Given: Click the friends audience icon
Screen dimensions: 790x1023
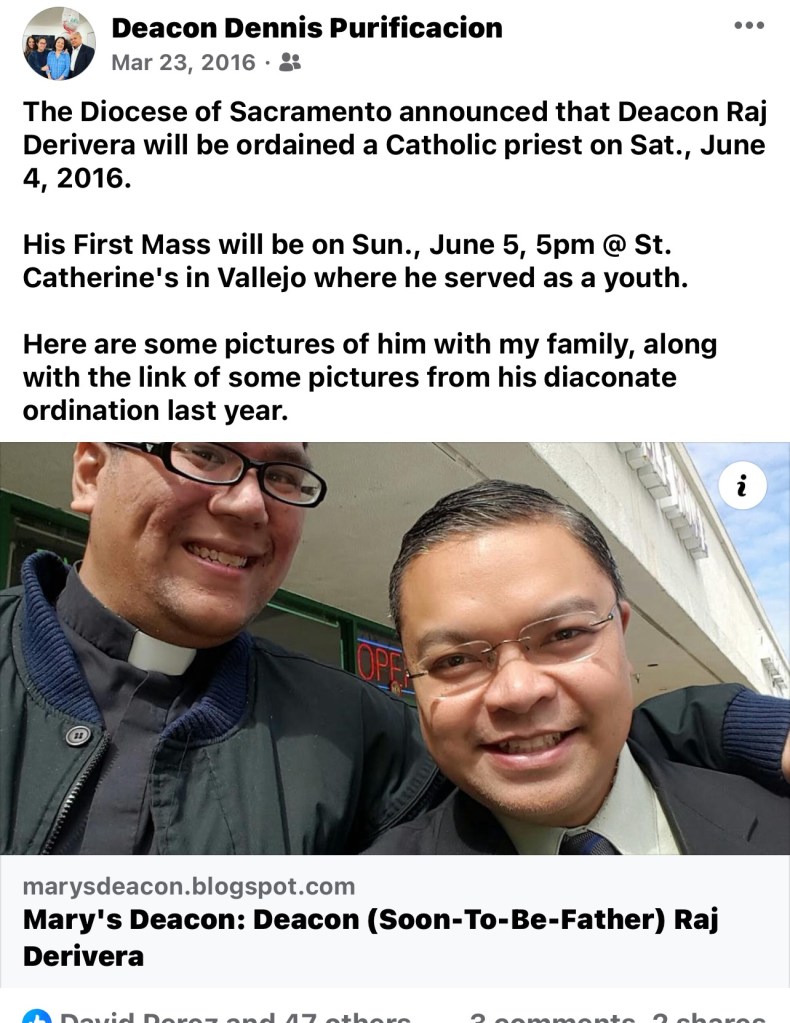Looking at the screenshot, I should (290, 62).
